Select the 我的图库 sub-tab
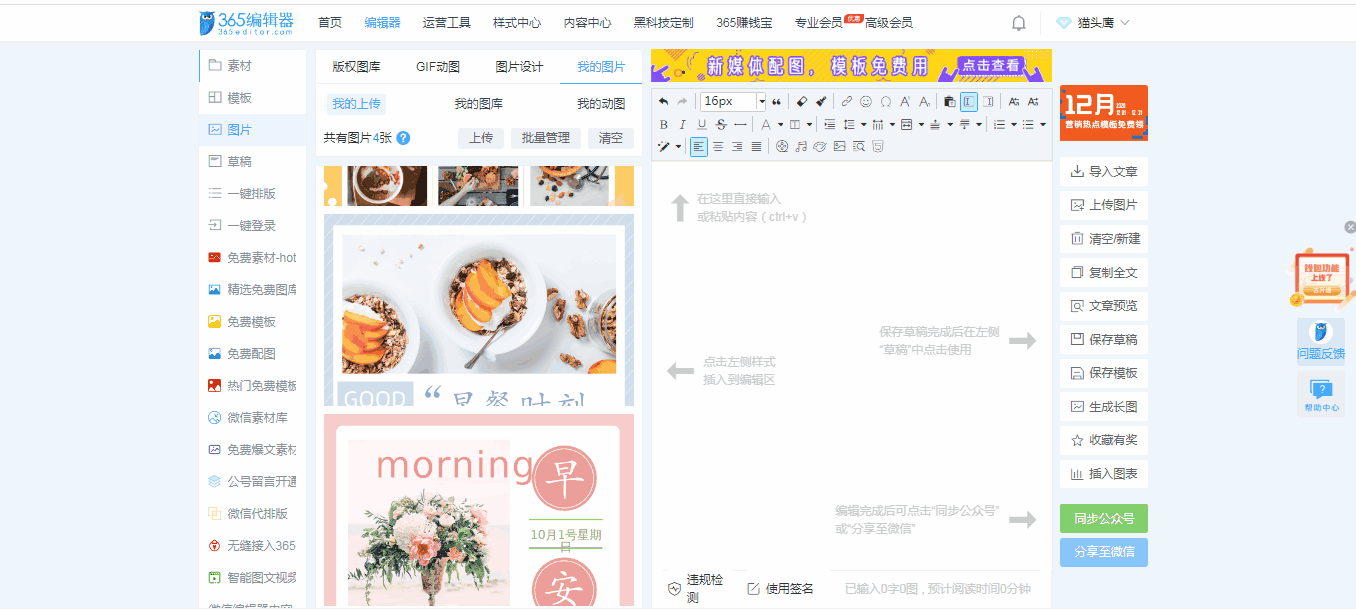 (x=478, y=104)
